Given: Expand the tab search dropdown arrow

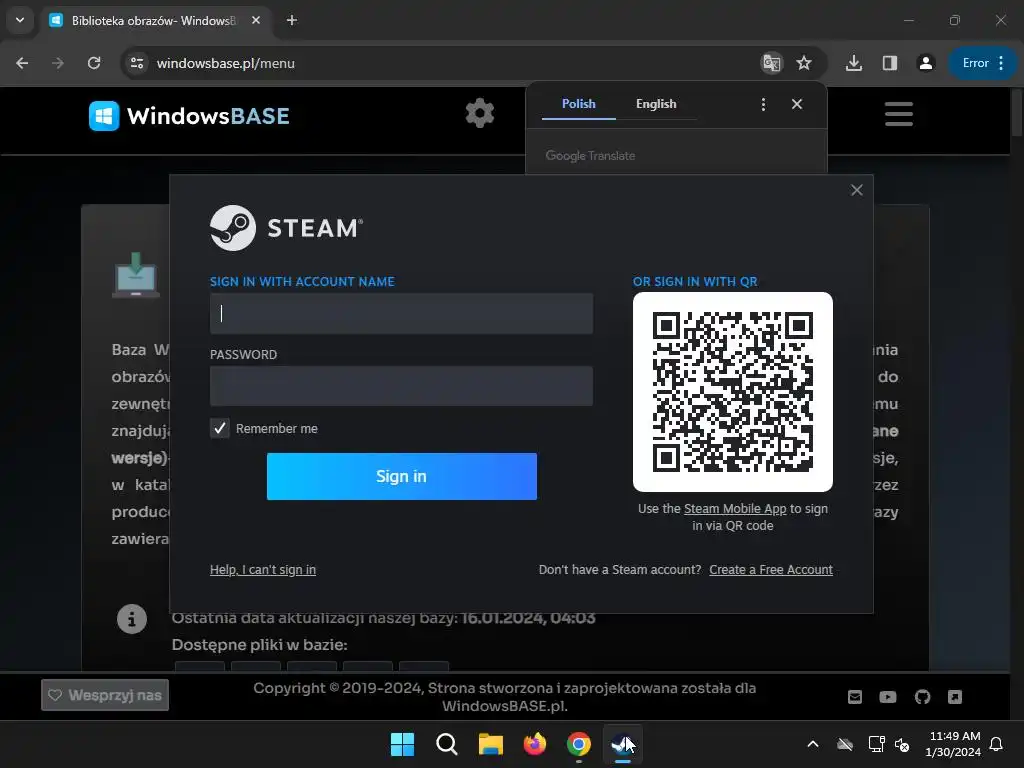Looking at the screenshot, I should coord(20,20).
